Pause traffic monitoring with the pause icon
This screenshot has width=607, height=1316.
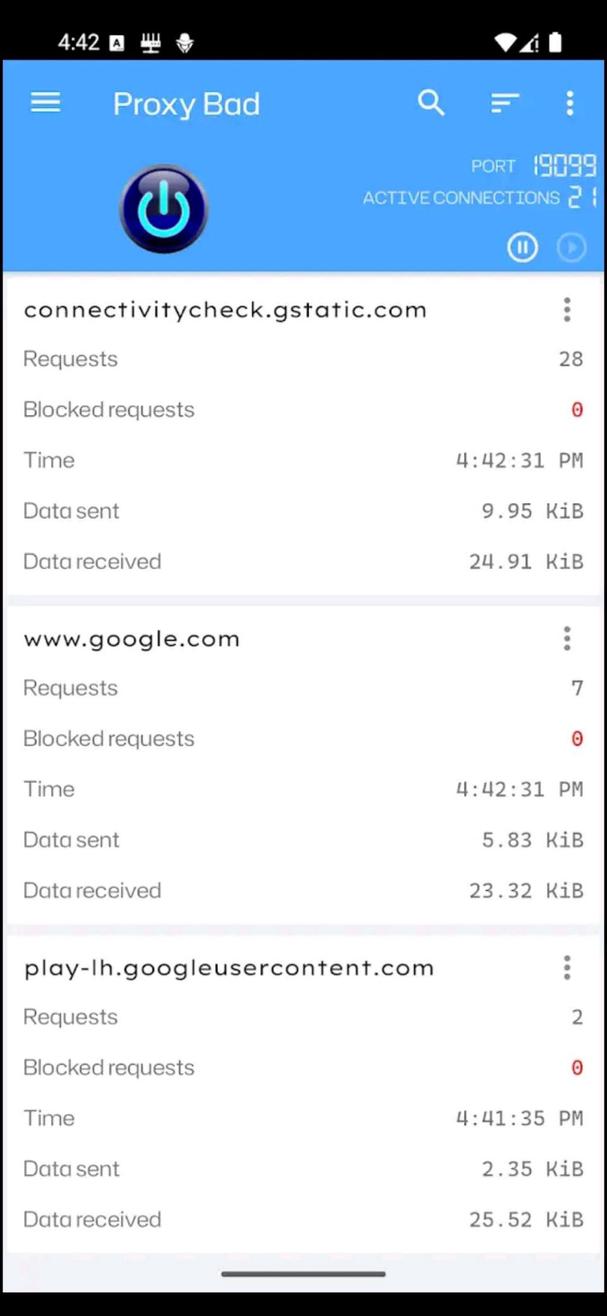521,247
